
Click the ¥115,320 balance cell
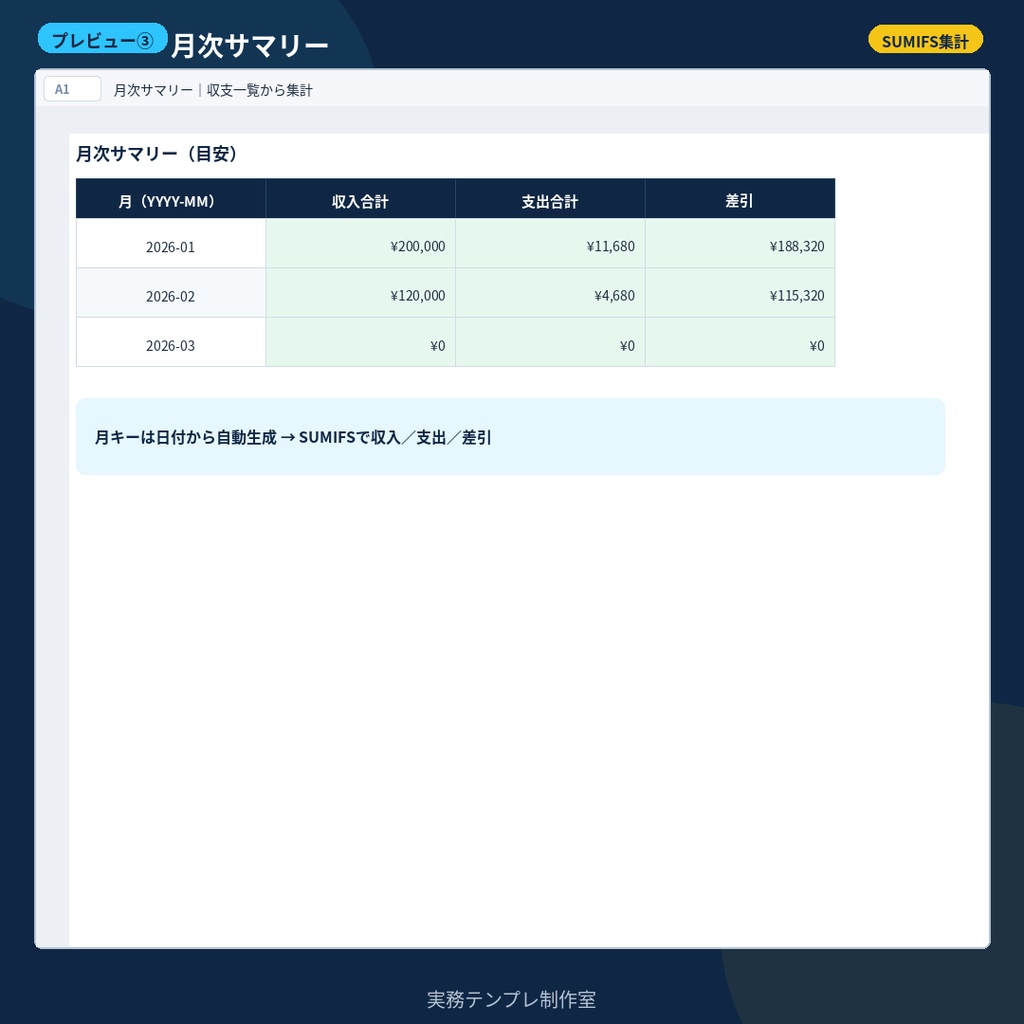click(x=740, y=293)
